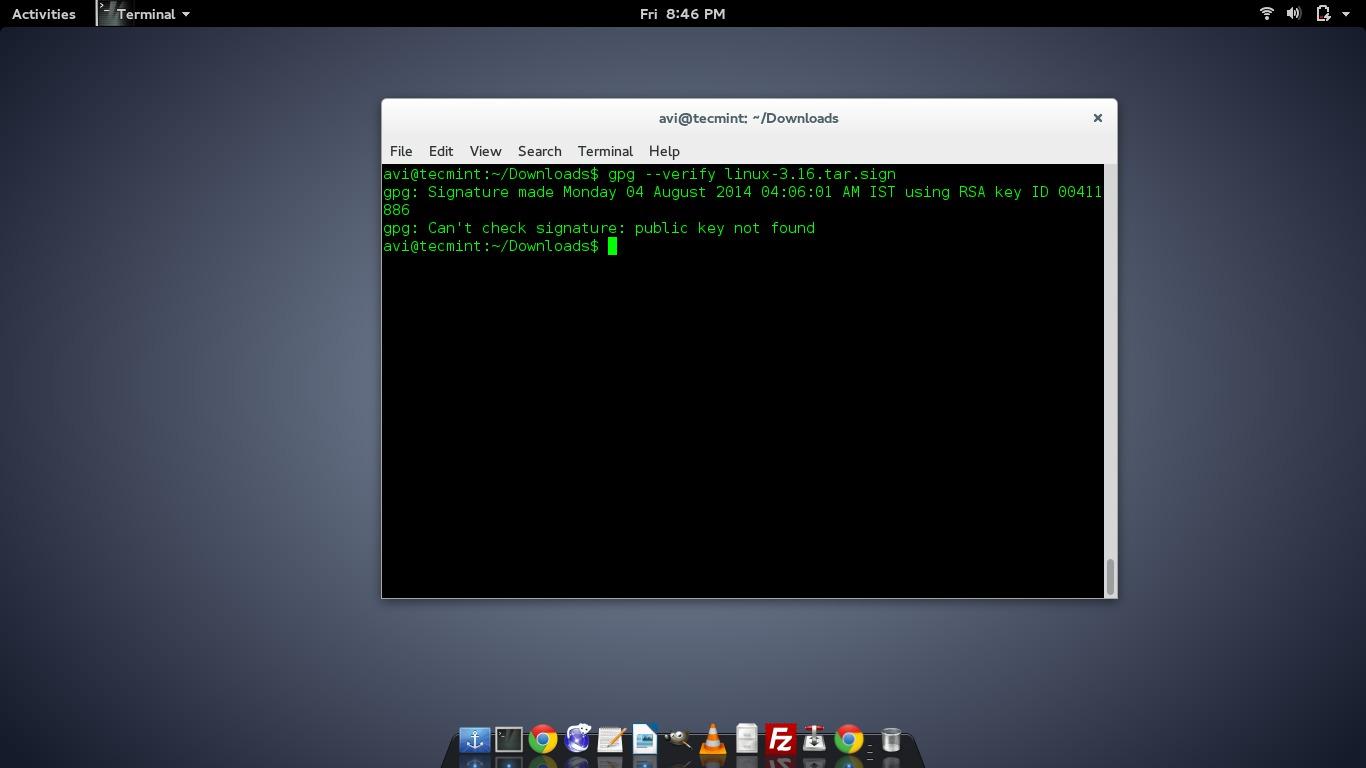Launch the Terminal icon in the dock
Screen dimensions: 1366x768
click(x=508, y=740)
